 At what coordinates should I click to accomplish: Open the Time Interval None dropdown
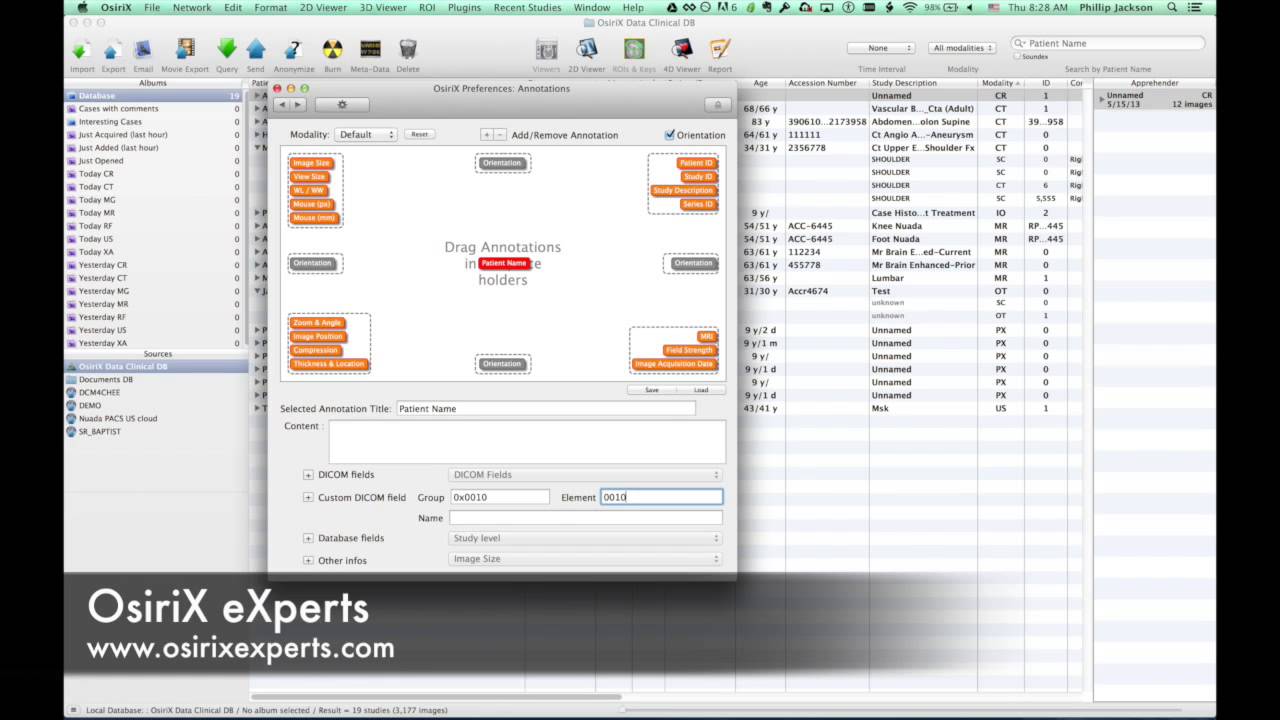pyautogui.click(x=881, y=48)
